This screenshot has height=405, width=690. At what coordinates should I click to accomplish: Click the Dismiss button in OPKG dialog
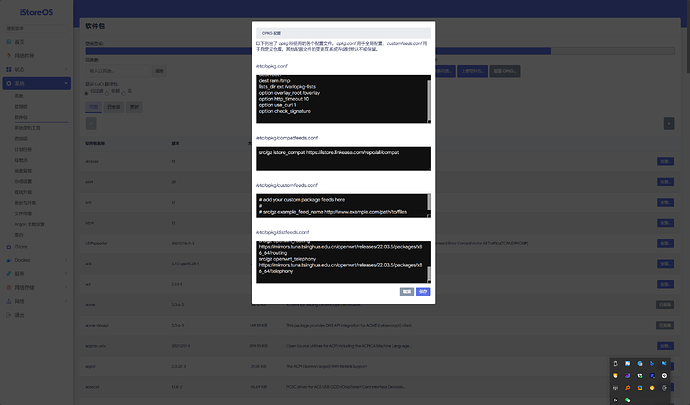point(407,291)
